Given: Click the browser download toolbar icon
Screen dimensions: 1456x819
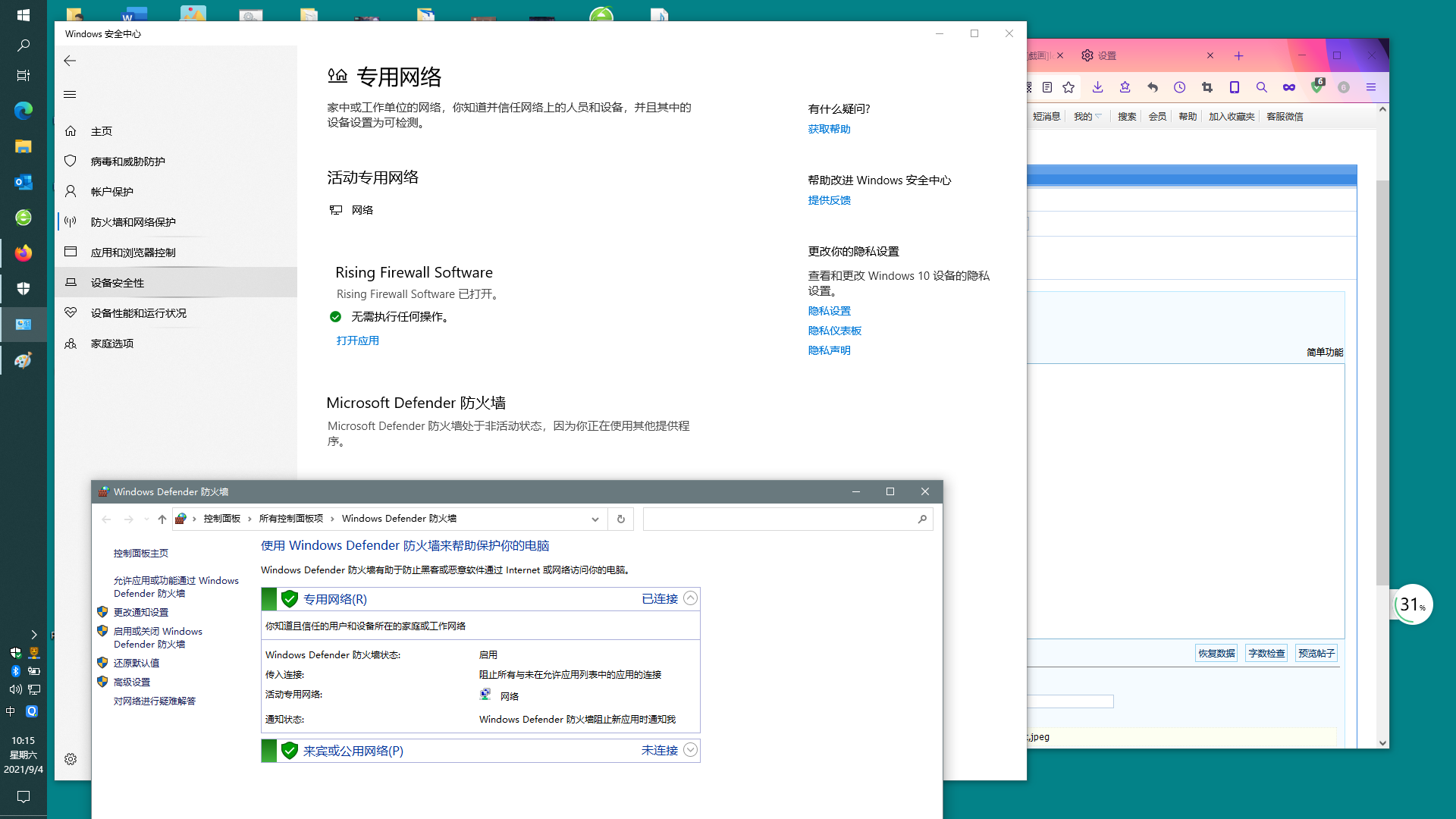Looking at the screenshot, I should pyautogui.click(x=1097, y=87).
